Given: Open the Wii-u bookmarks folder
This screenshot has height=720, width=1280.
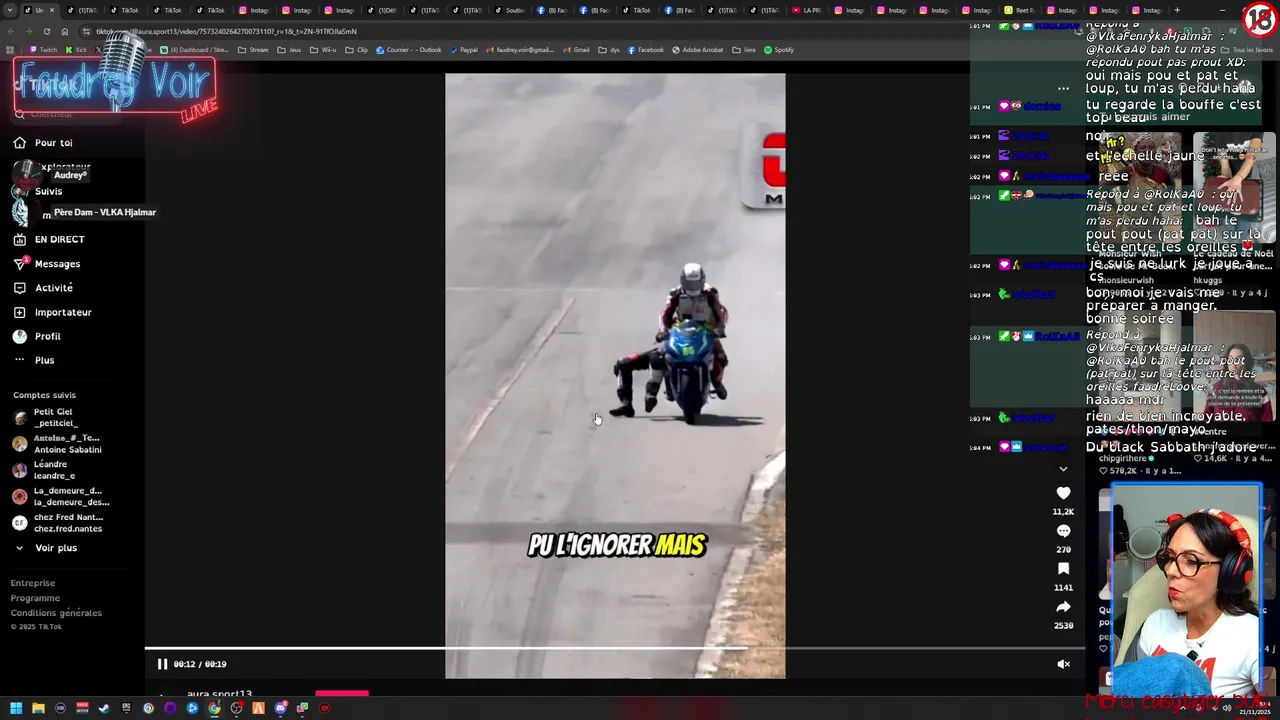Looking at the screenshot, I should coord(323,50).
